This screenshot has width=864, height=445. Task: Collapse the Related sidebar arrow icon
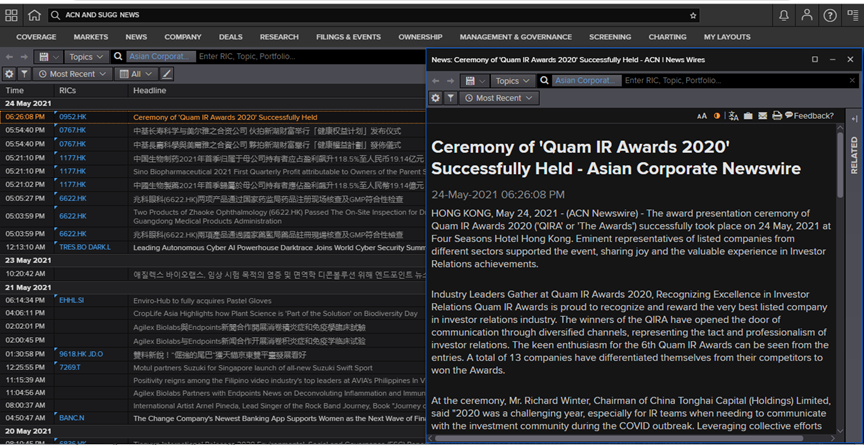[854, 119]
